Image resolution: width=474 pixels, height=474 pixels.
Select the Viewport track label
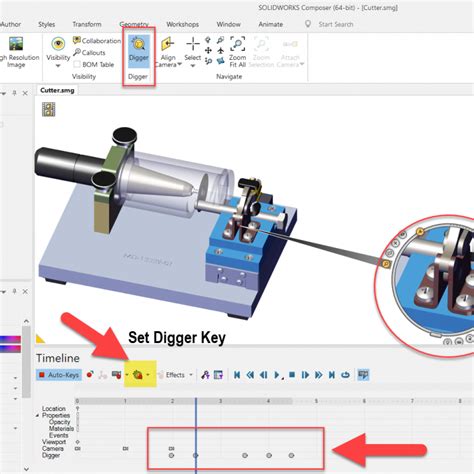[x=54, y=442]
